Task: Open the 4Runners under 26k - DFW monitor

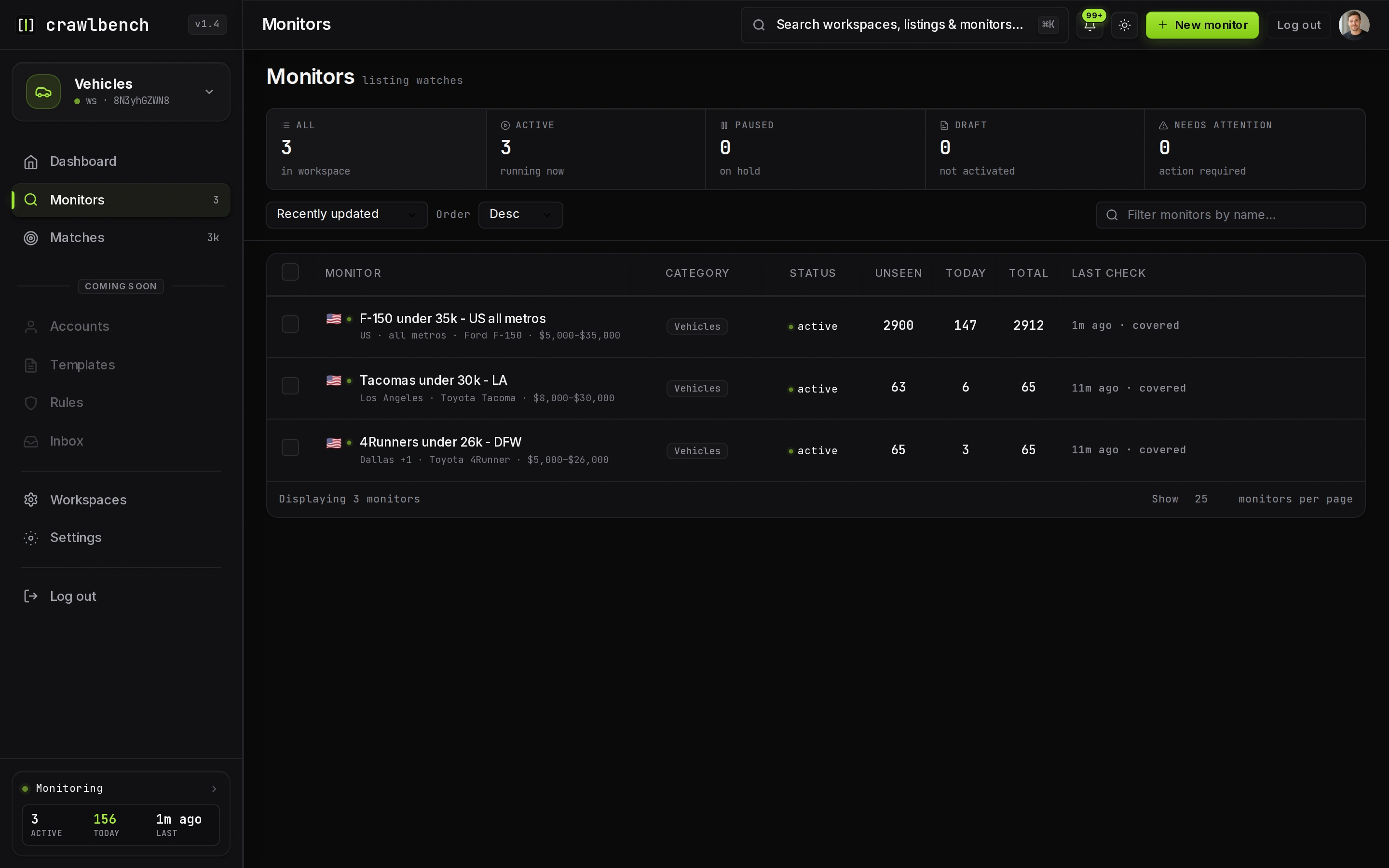Action: point(440,443)
